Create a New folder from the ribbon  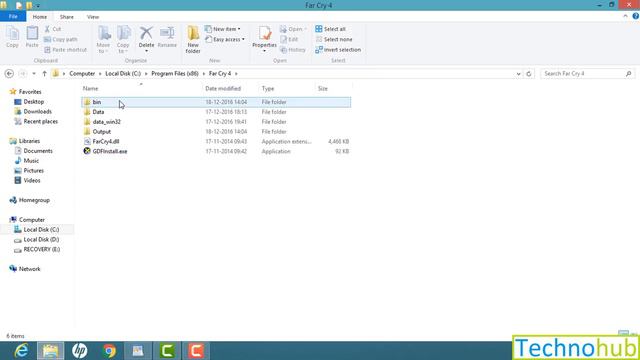pyautogui.click(x=193, y=40)
